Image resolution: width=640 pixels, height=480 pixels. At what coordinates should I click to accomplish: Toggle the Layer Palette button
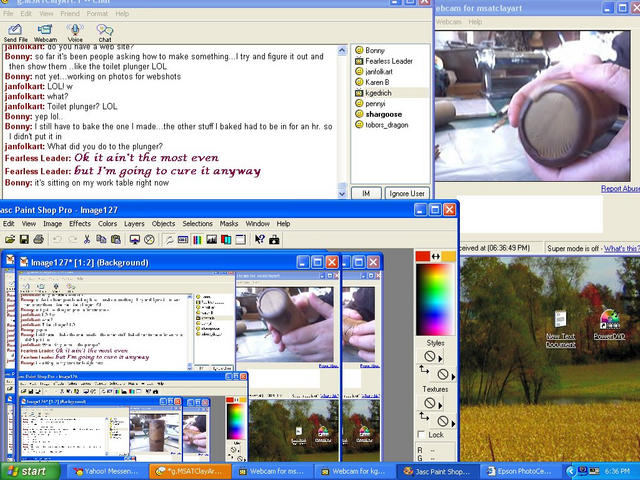[x=226, y=240]
